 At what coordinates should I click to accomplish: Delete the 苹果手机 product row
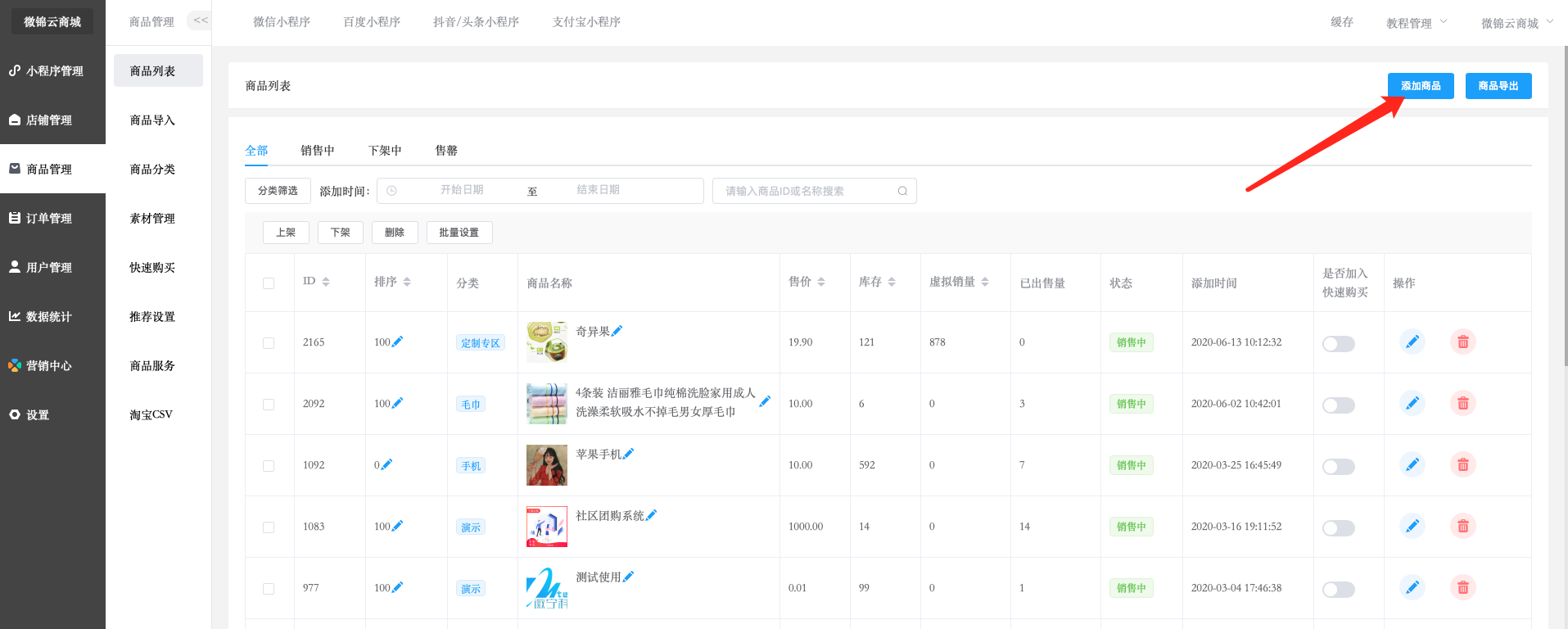tap(1463, 464)
